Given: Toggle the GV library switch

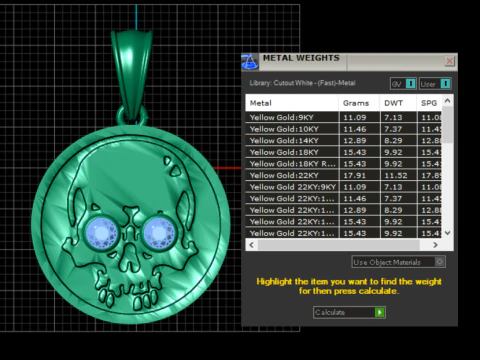Looking at the screenshot, I should click(403, 84).
